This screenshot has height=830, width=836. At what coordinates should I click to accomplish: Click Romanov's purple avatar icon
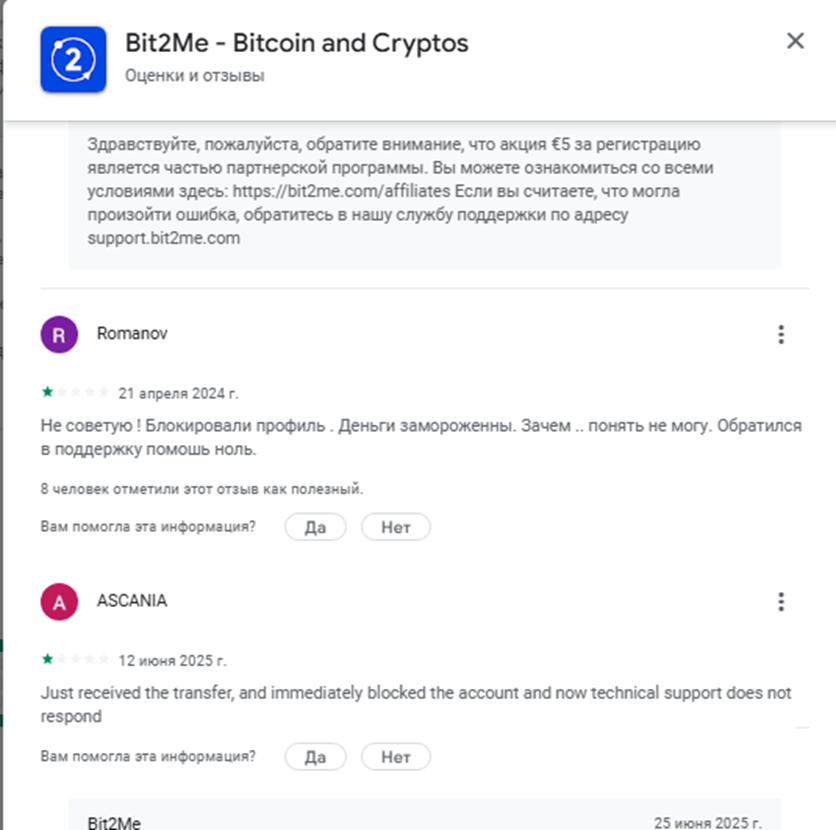[59, 334]
